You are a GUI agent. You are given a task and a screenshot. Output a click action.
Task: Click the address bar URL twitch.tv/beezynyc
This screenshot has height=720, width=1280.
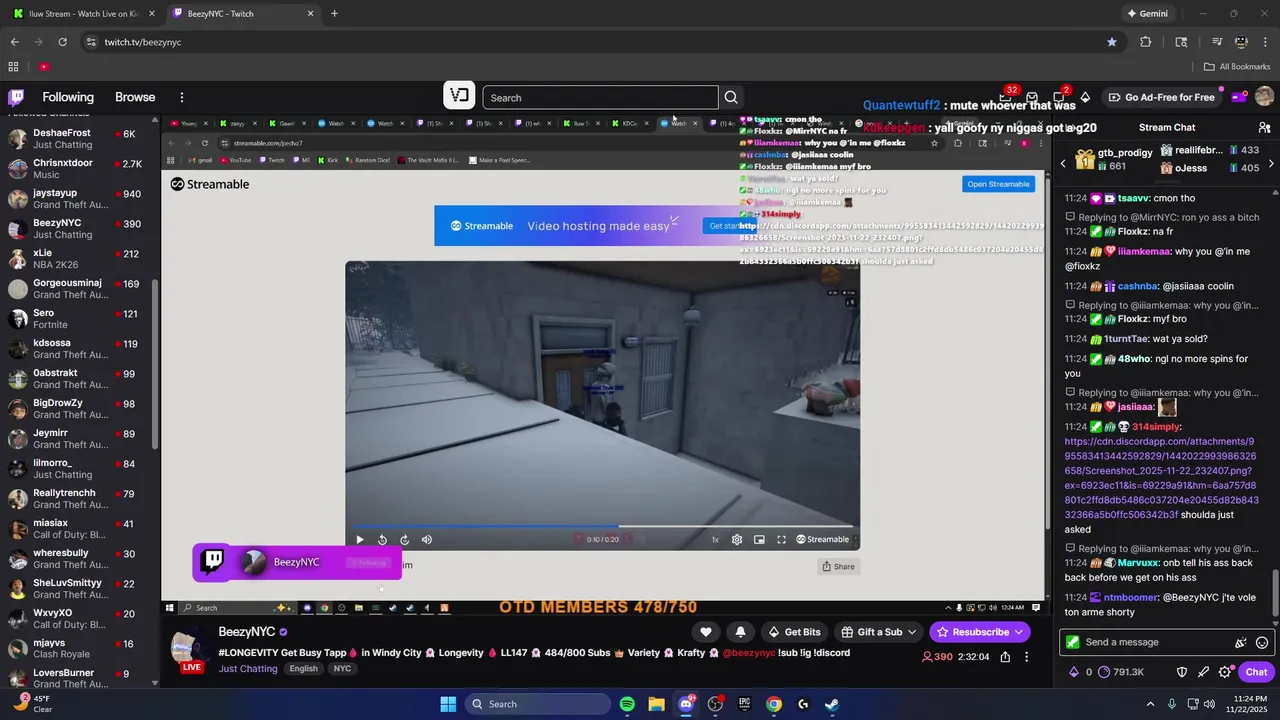143,42
